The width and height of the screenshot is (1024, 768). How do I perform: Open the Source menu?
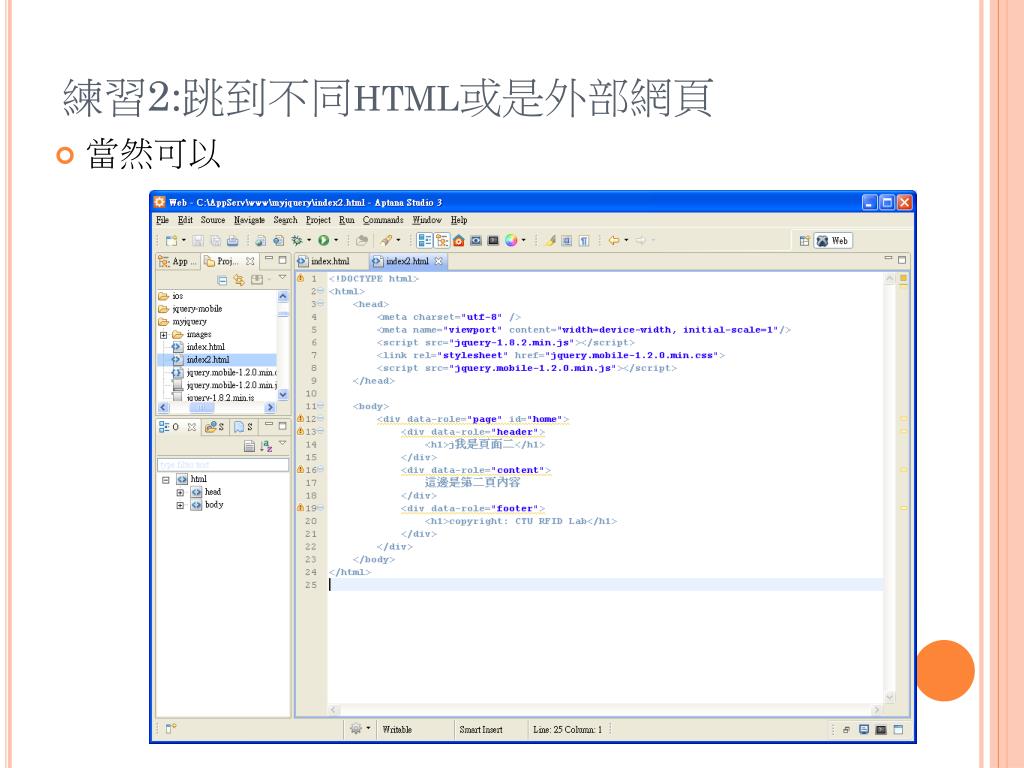point(213,220)
